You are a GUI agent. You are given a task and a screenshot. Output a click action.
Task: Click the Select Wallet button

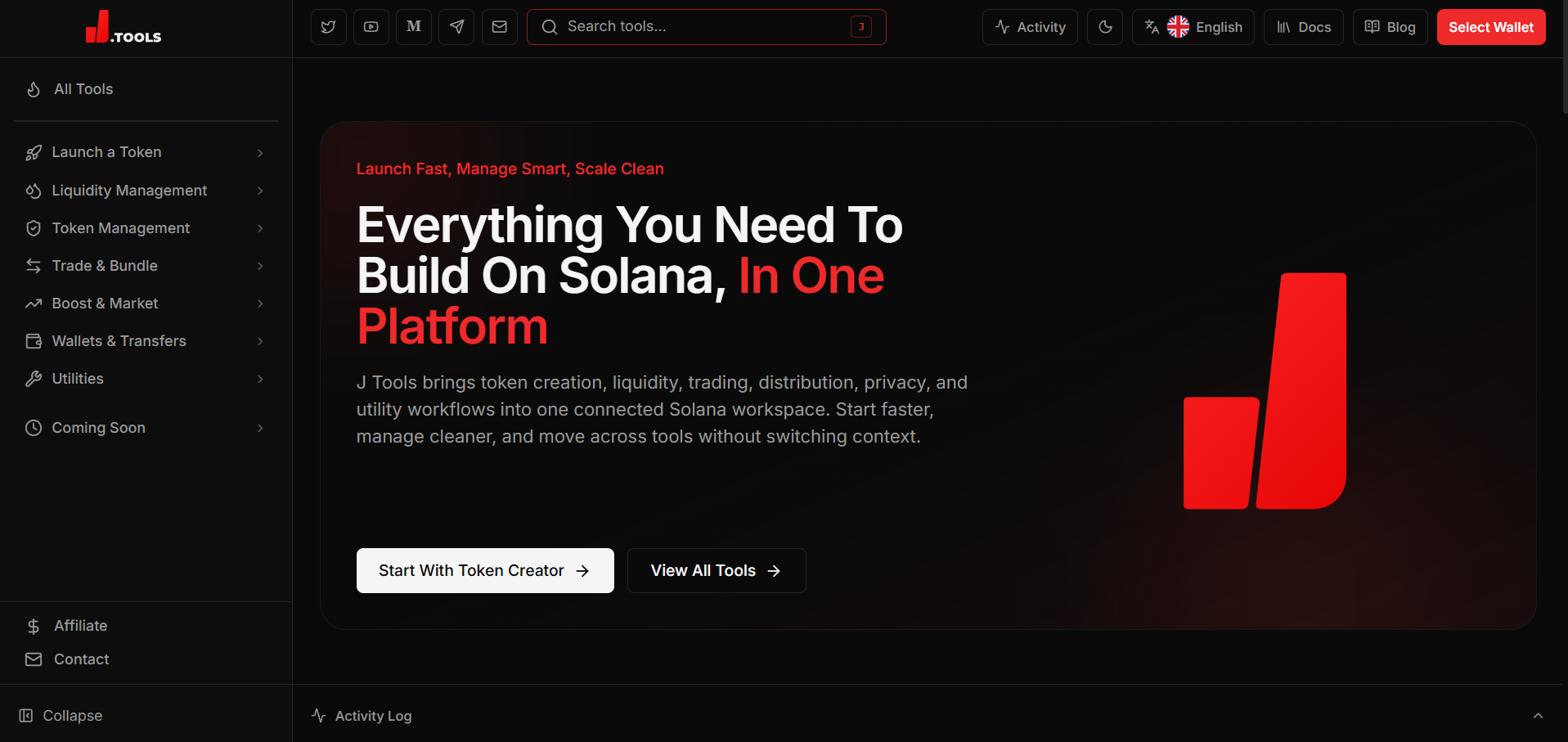[1491, 27]
